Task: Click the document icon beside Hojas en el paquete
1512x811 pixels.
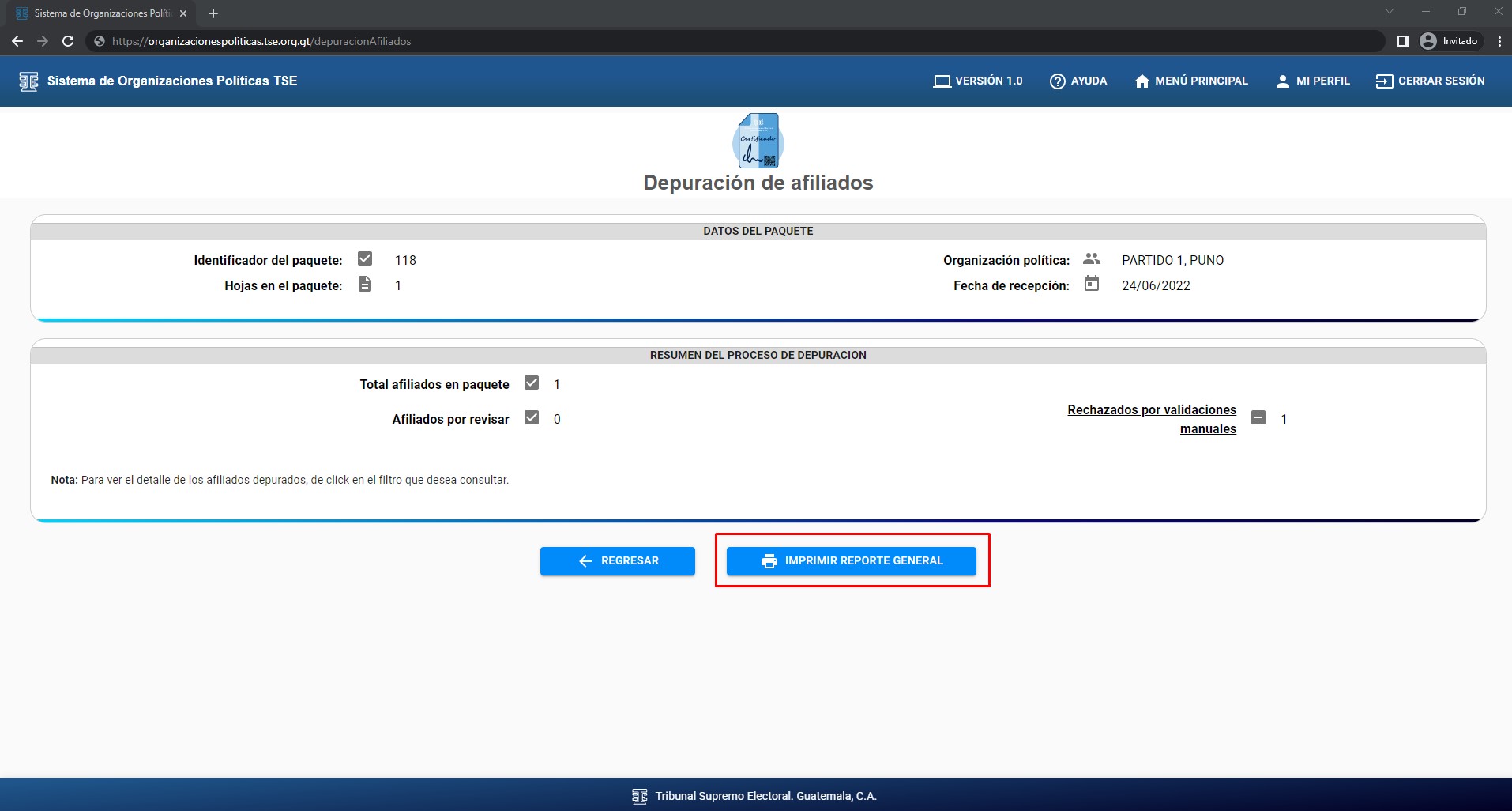Action: tap(364, 285)
